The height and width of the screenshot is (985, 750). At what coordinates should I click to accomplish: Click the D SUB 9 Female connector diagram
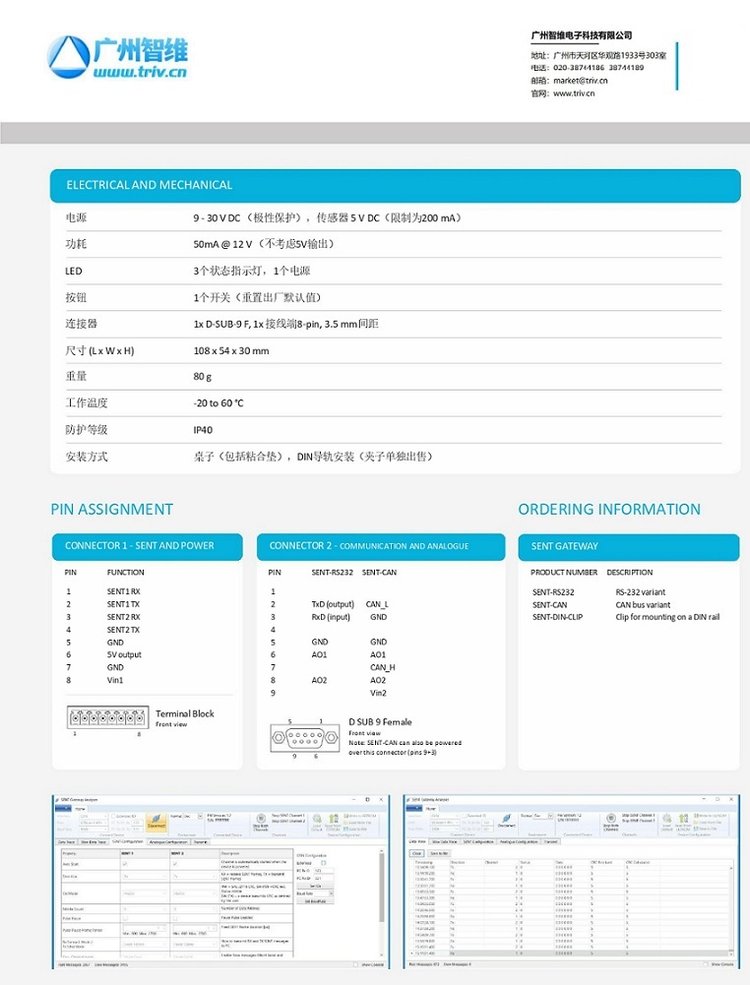point(305,738)
